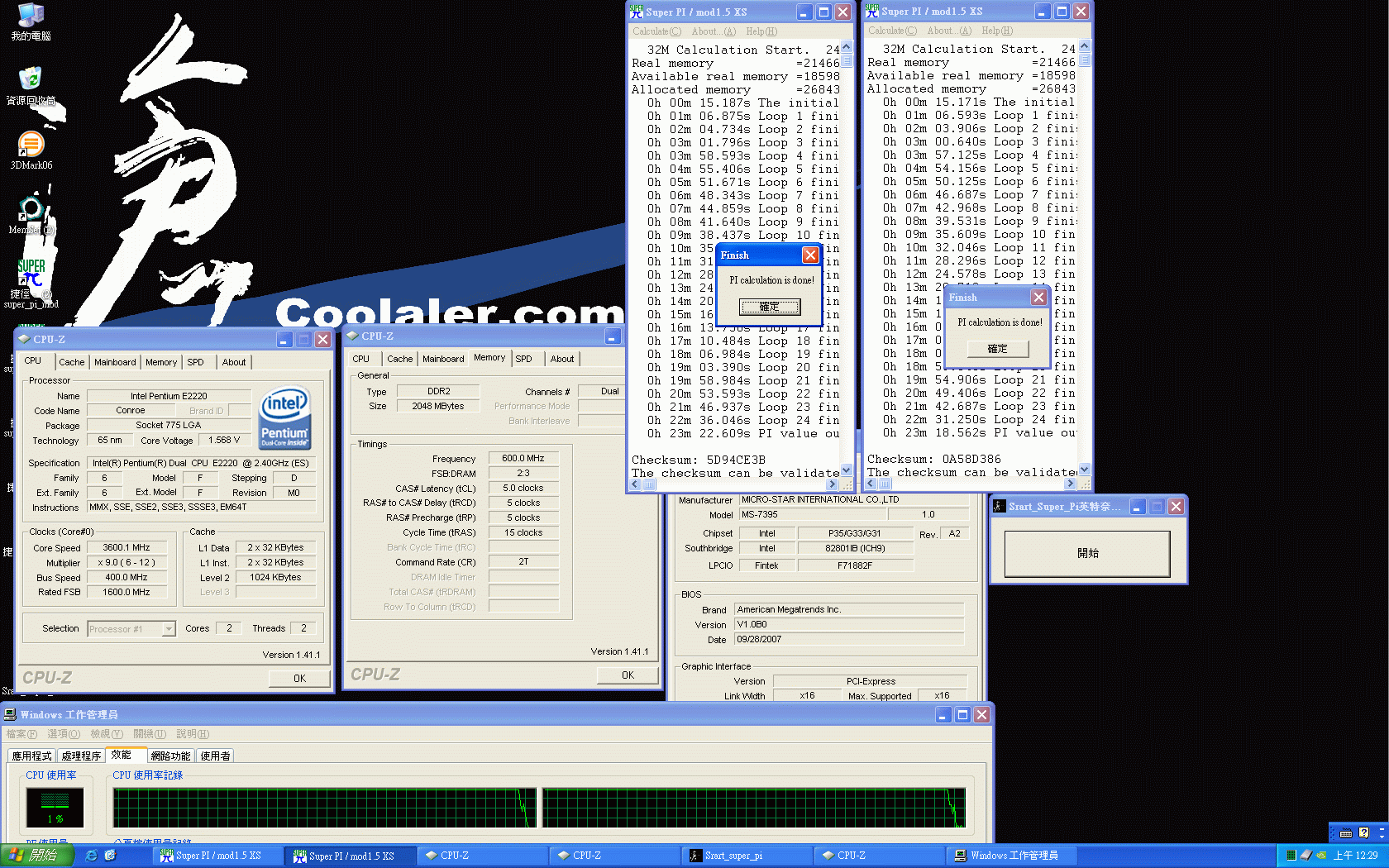Switch to 應用程式 tab in Task Manager

[31, 756]
